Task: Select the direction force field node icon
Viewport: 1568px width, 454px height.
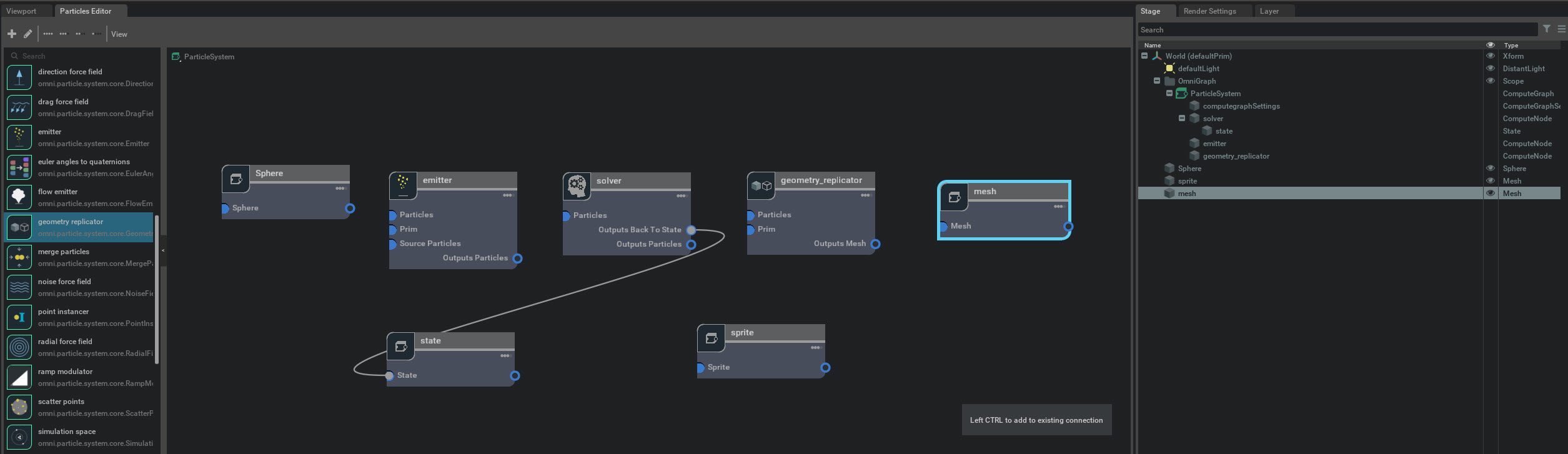Action: 19,77
